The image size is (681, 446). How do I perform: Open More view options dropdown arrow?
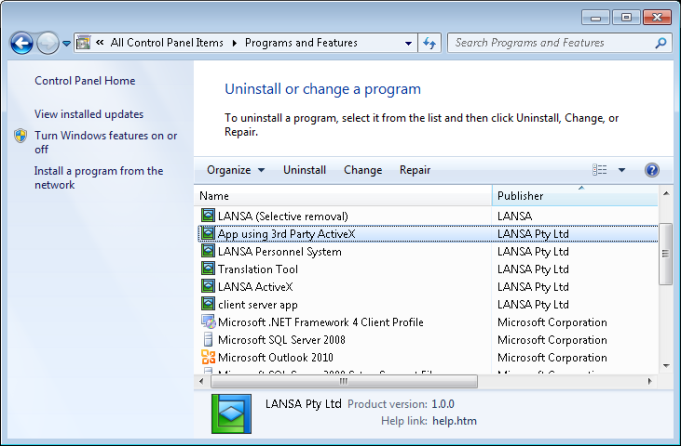coord(621,170)
